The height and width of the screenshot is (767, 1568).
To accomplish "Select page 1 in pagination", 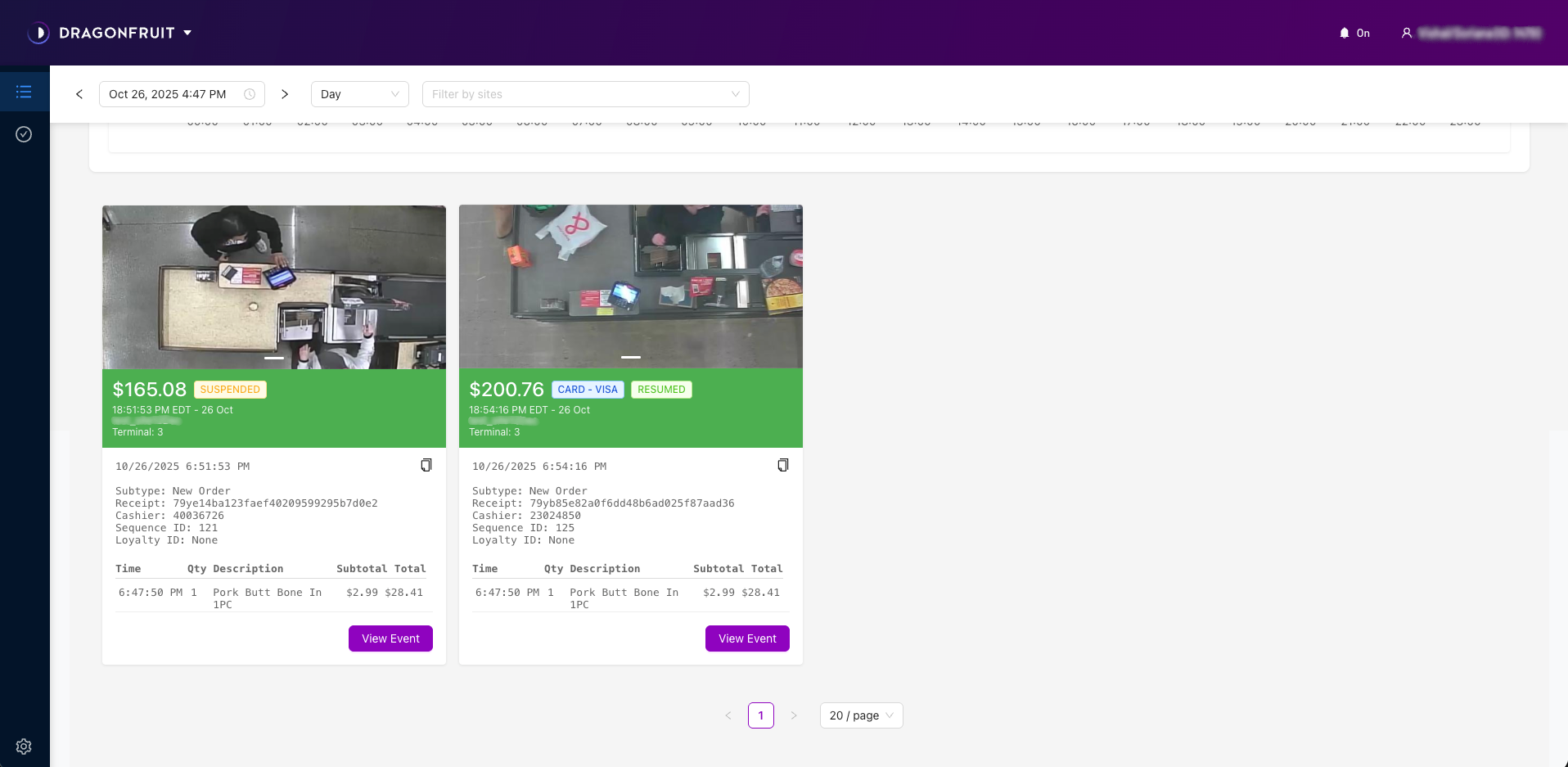I will 760,715.
